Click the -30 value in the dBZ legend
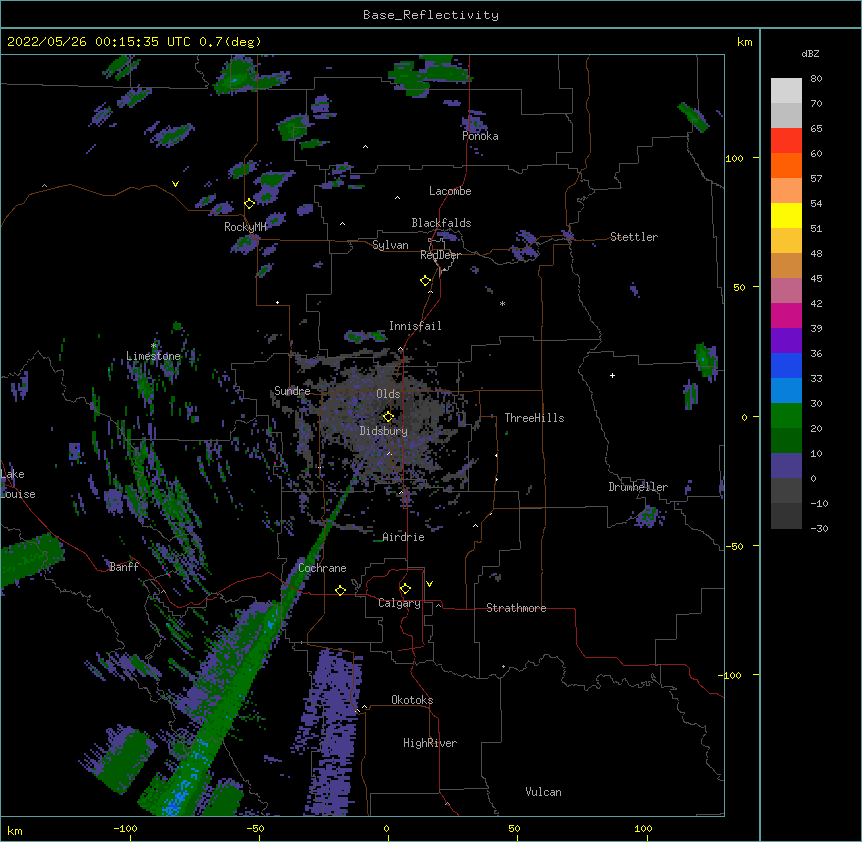 [x=819, y=529]
